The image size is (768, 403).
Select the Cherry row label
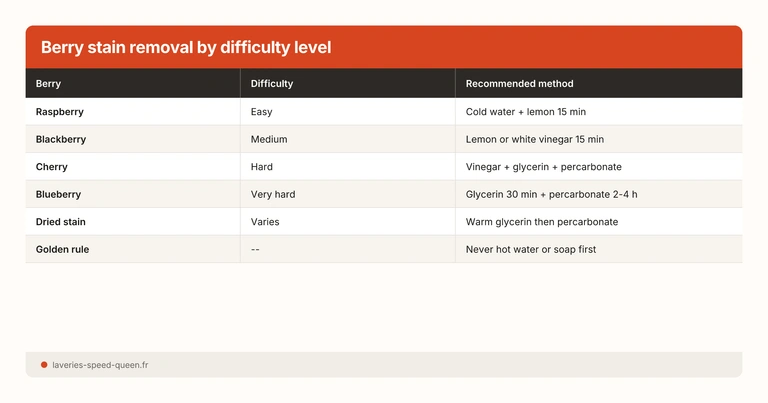pos(52,167)
